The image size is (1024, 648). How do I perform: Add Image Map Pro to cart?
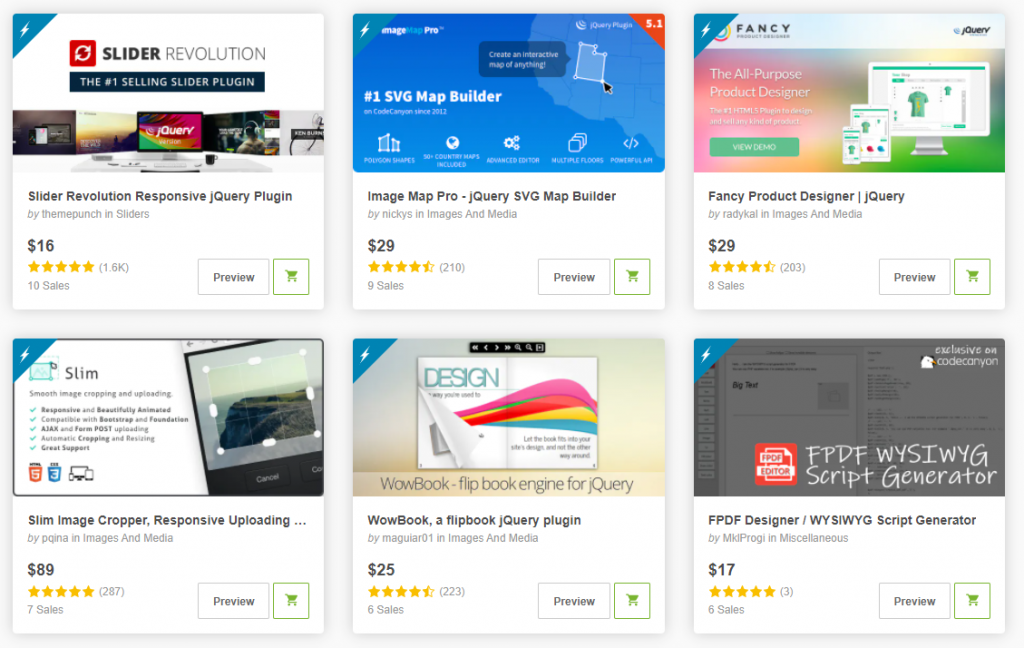(x=632, y=277)
